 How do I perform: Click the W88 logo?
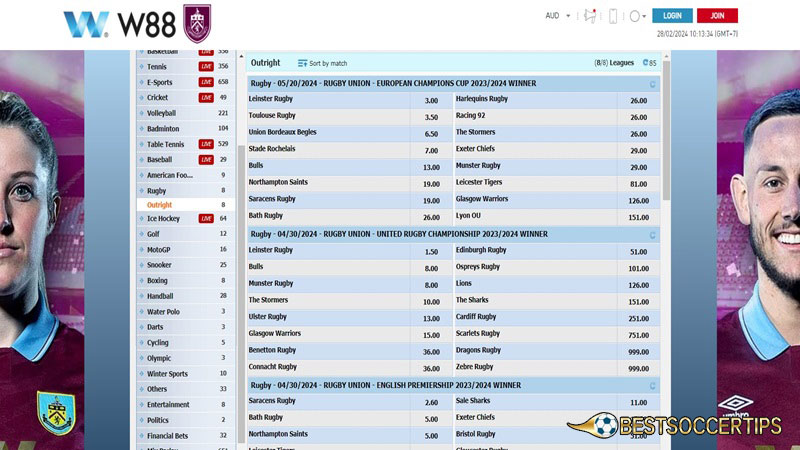pos(119,24)
